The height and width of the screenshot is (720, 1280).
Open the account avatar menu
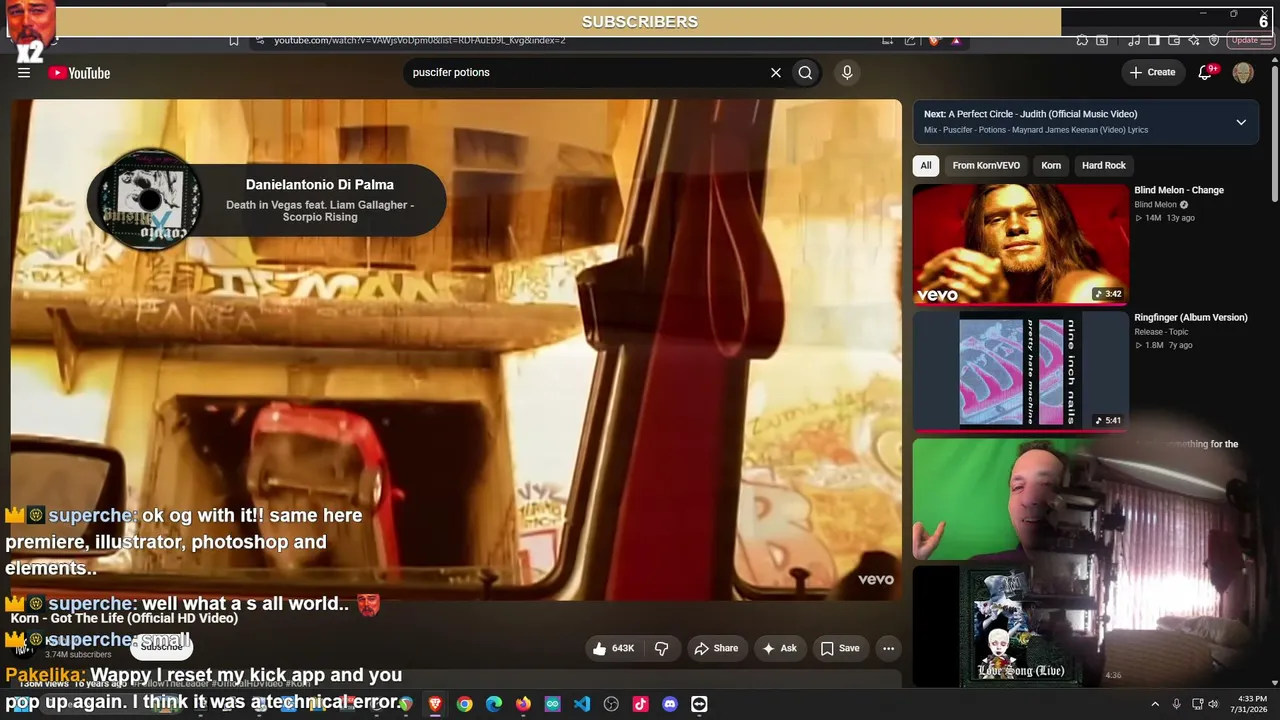coord(1243,72)
